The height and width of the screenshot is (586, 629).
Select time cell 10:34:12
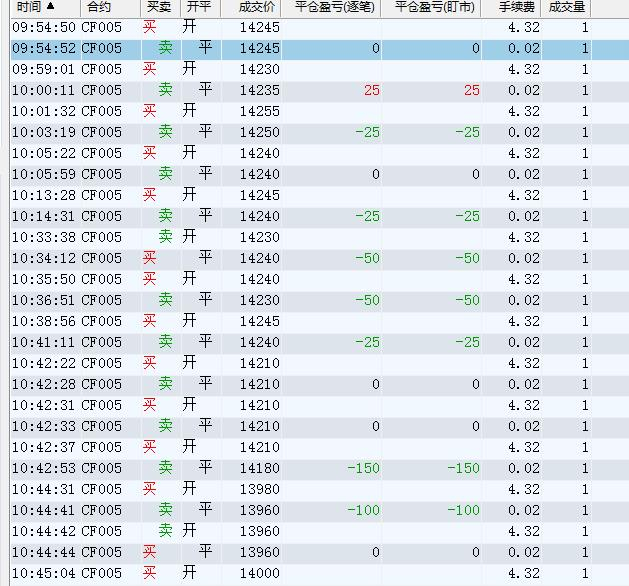click(44, 258)
